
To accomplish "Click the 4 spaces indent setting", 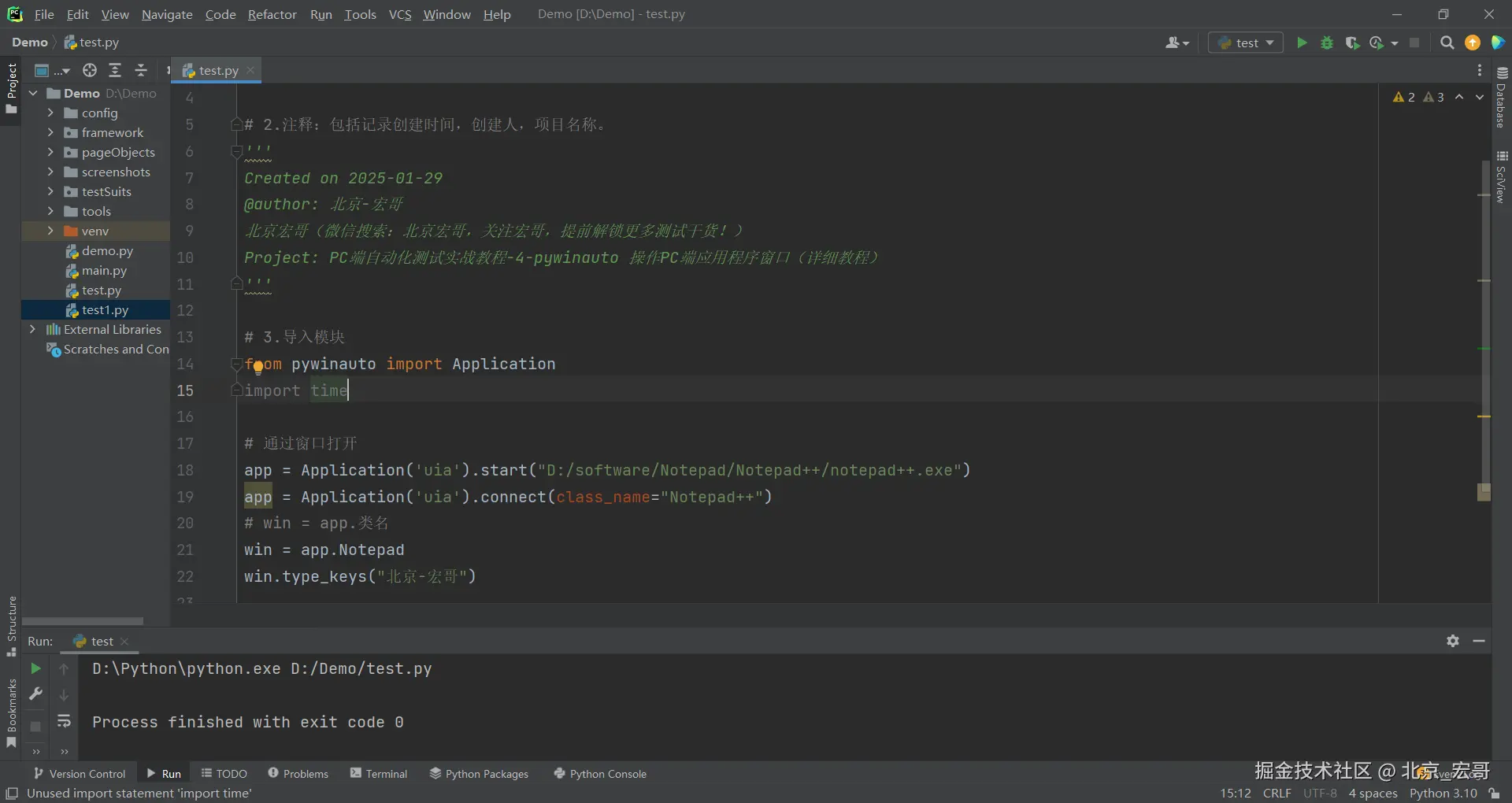I will click(1373, 794).
